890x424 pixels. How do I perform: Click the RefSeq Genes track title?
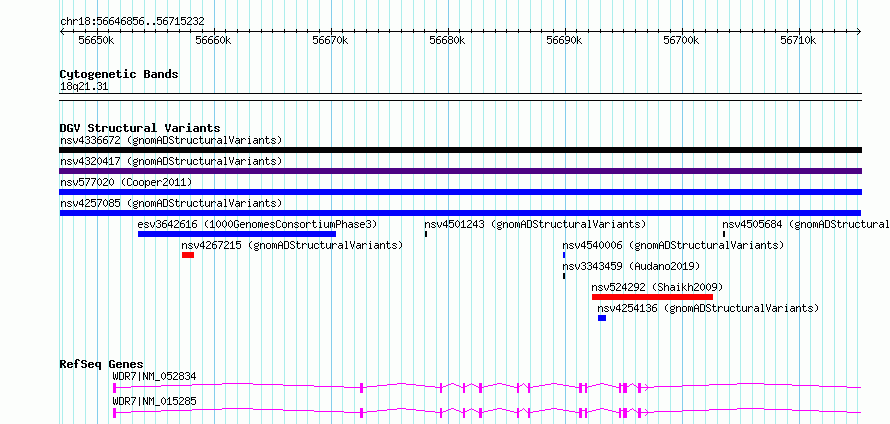102,364
